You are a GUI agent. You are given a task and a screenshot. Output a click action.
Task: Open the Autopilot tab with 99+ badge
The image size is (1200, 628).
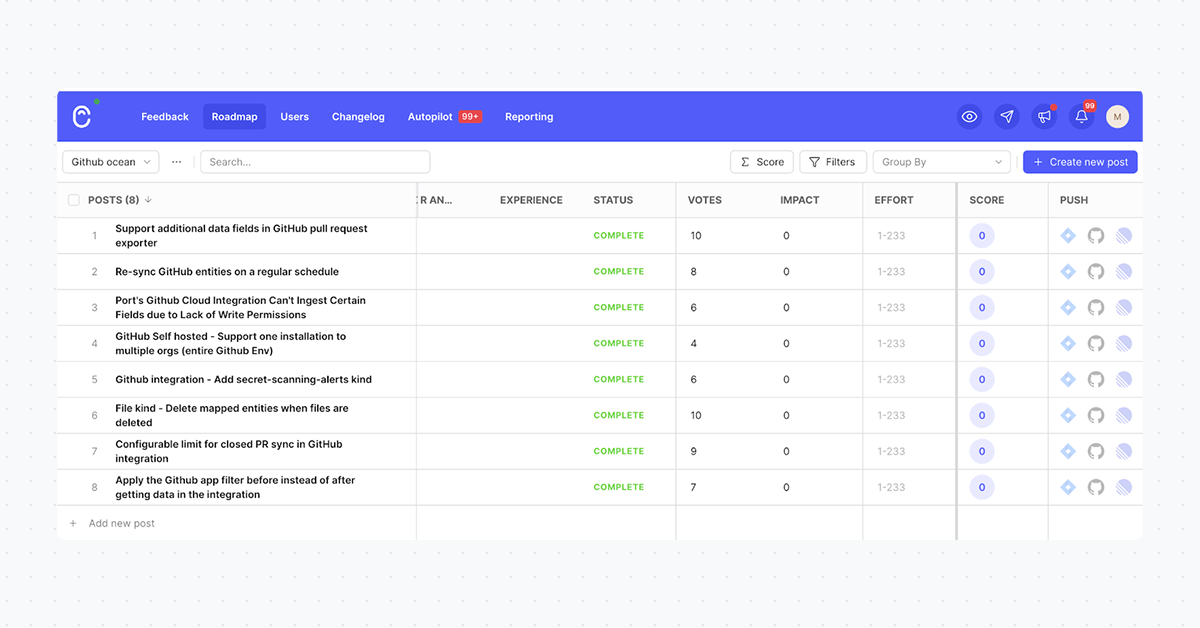pyautogui.click(x=444, y=117)
